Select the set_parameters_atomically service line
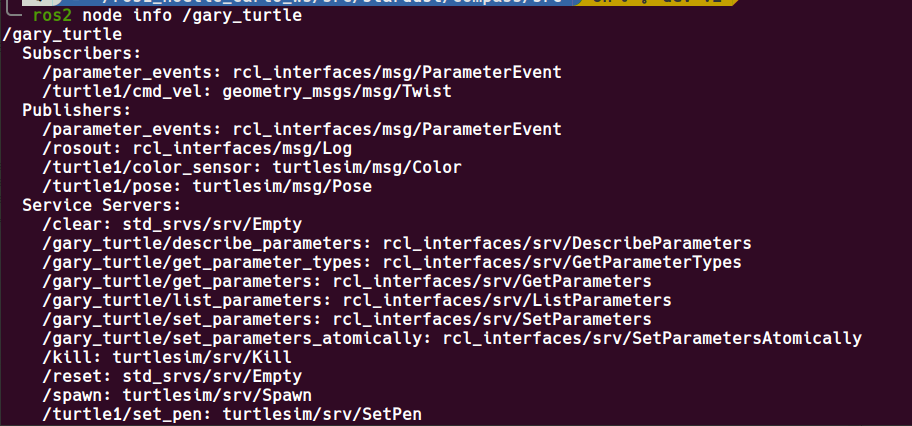The image size is (912, 426). (451, 338)
